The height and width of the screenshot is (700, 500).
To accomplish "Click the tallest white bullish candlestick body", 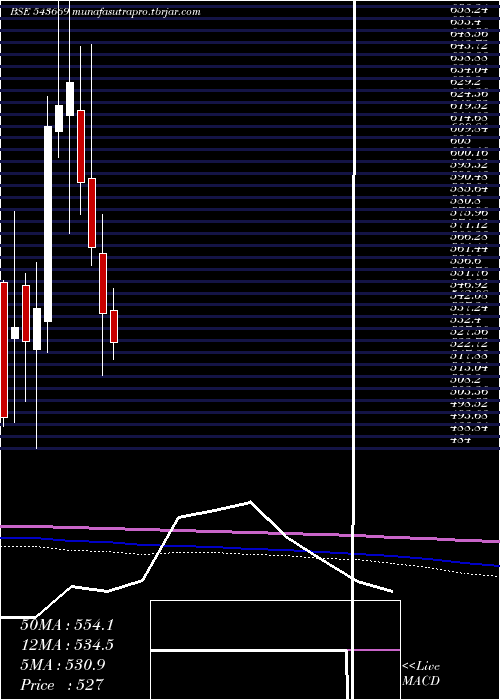I will tap(48, 224).
